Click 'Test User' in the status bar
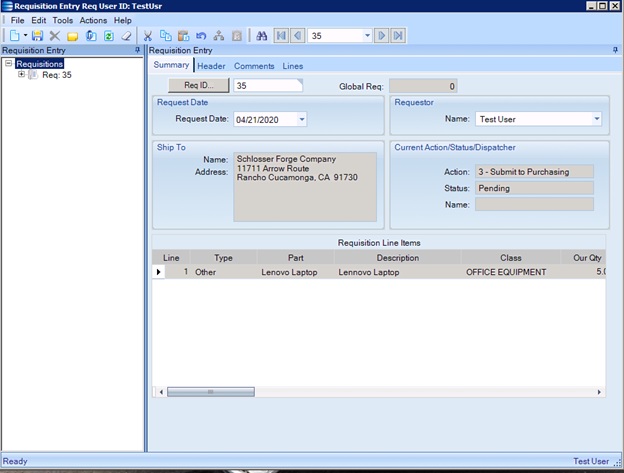The image size is (624, 473). (591, 461)
